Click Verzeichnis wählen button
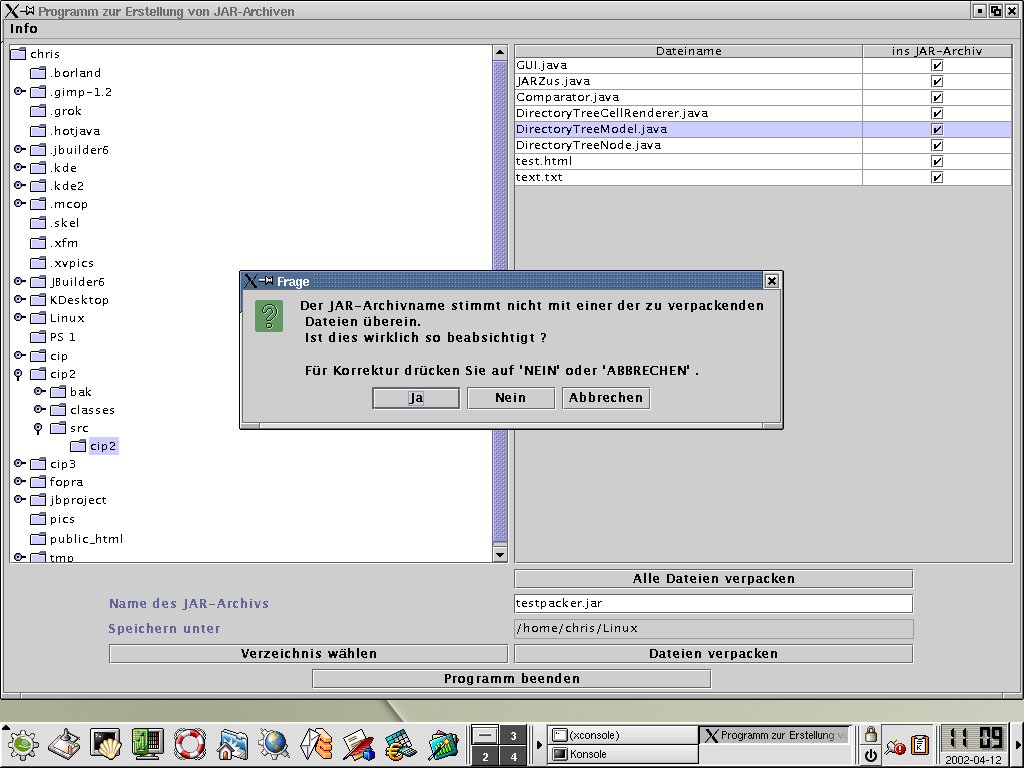Image resolution: width=1024 pixels, height=768 pixels. [308, 654]
